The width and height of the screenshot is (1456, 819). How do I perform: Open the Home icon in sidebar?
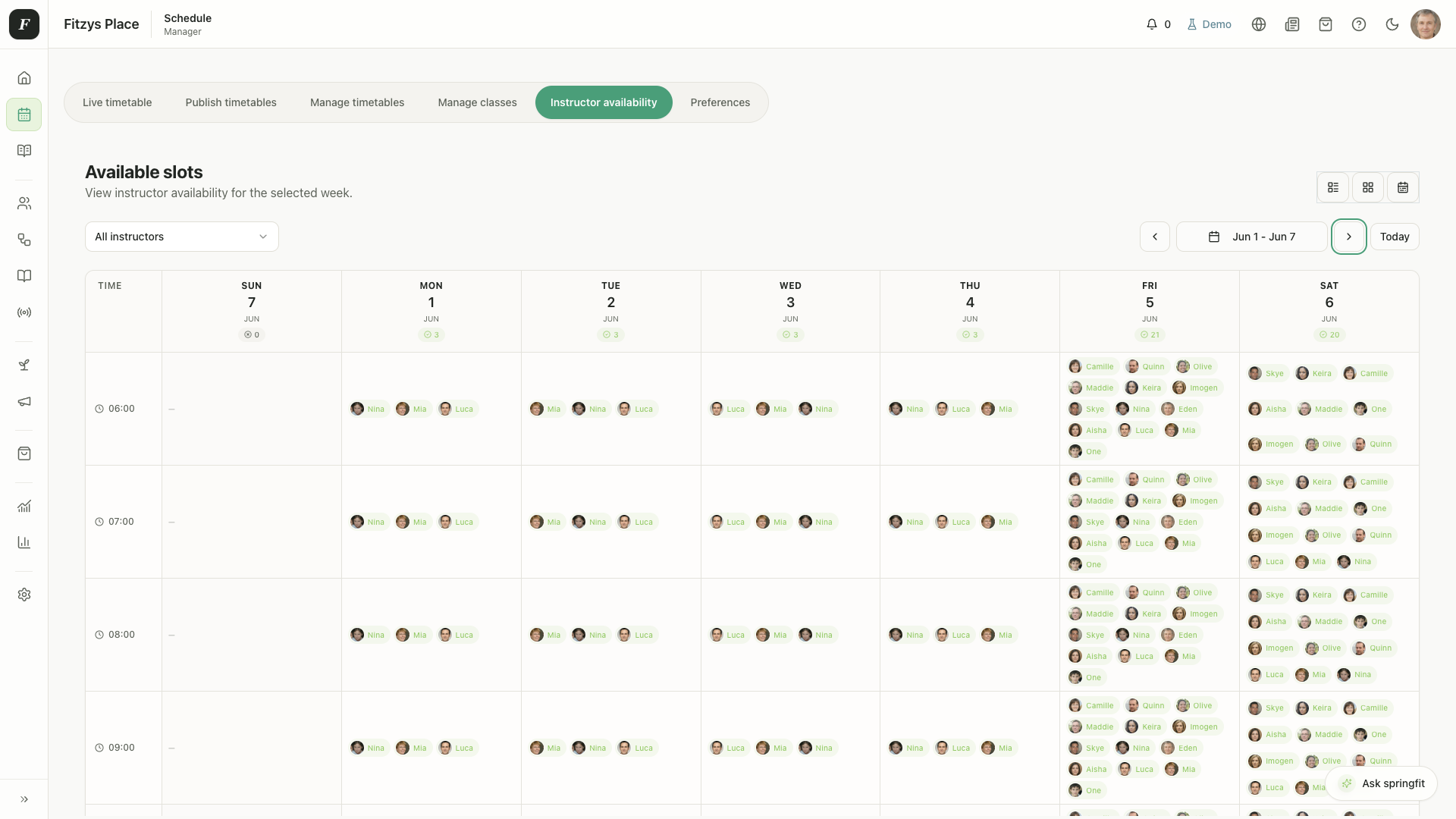(x=24, y=78)
